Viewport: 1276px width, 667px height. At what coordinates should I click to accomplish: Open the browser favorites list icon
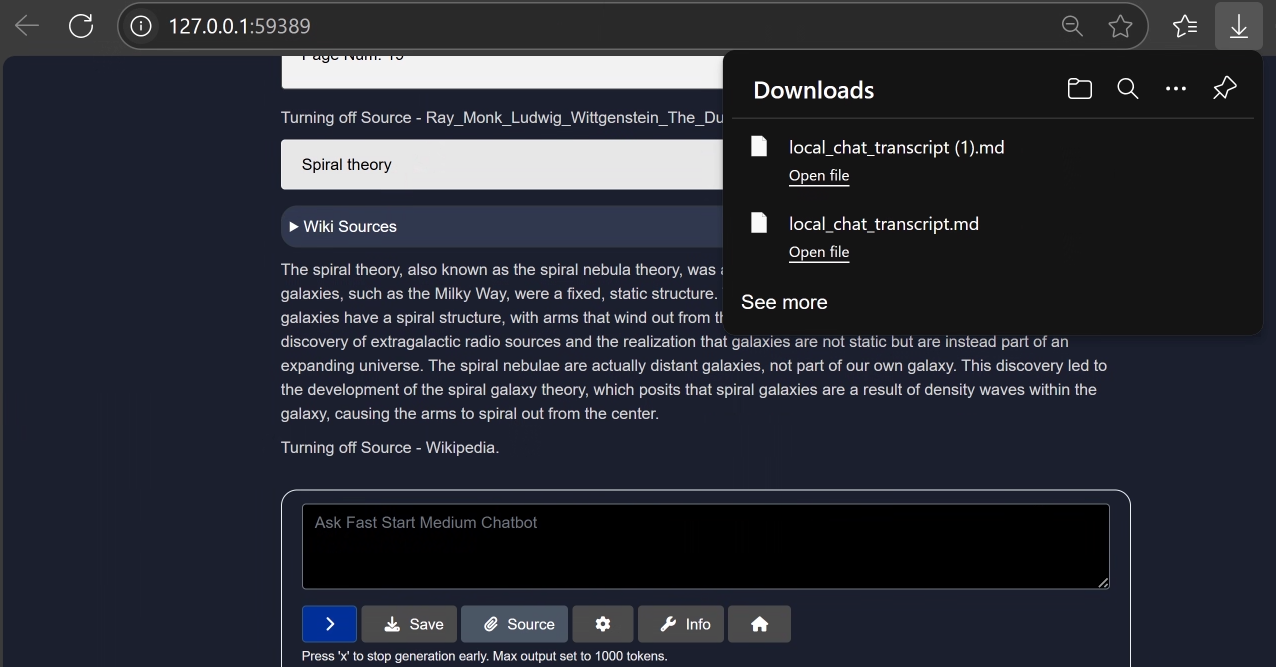click(x=1185, y=26)
